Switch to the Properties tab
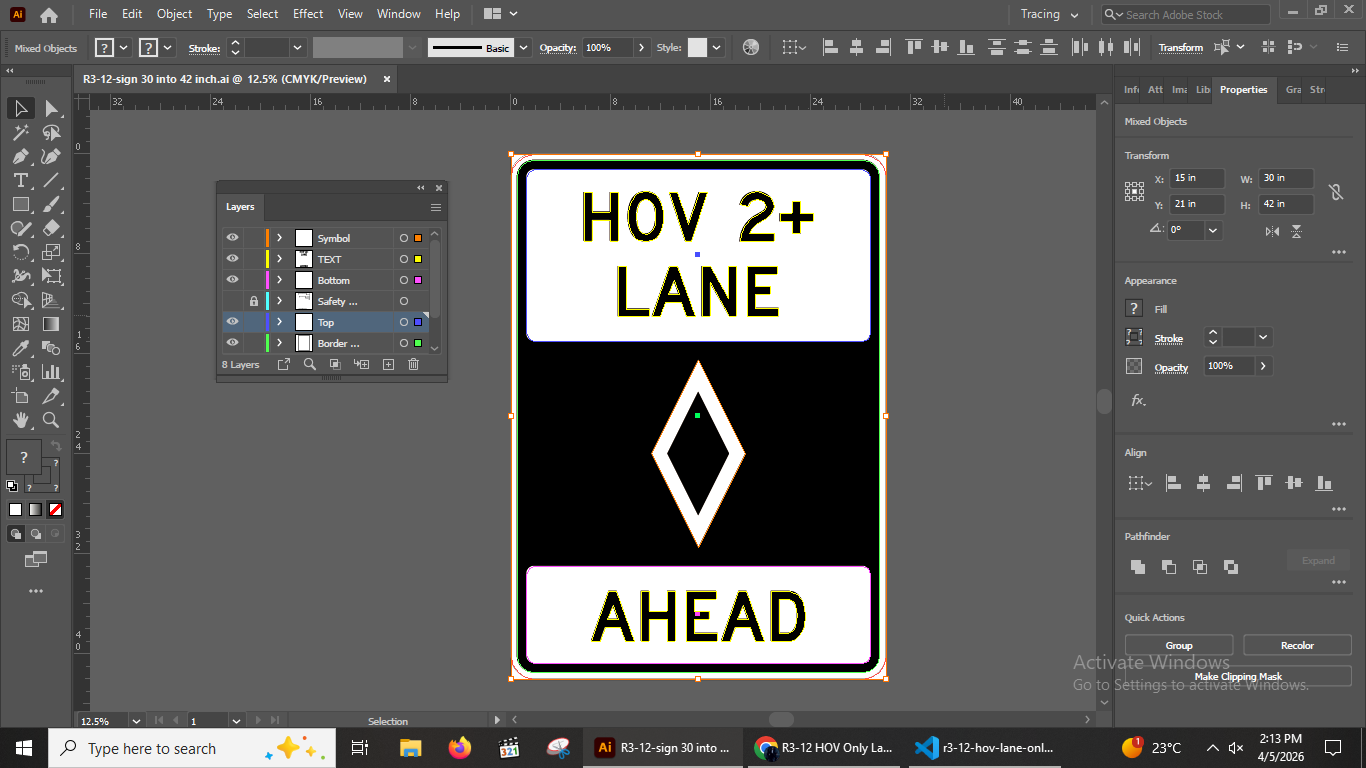Screen dimensions: 1366x768 [x=1243, y=90]
